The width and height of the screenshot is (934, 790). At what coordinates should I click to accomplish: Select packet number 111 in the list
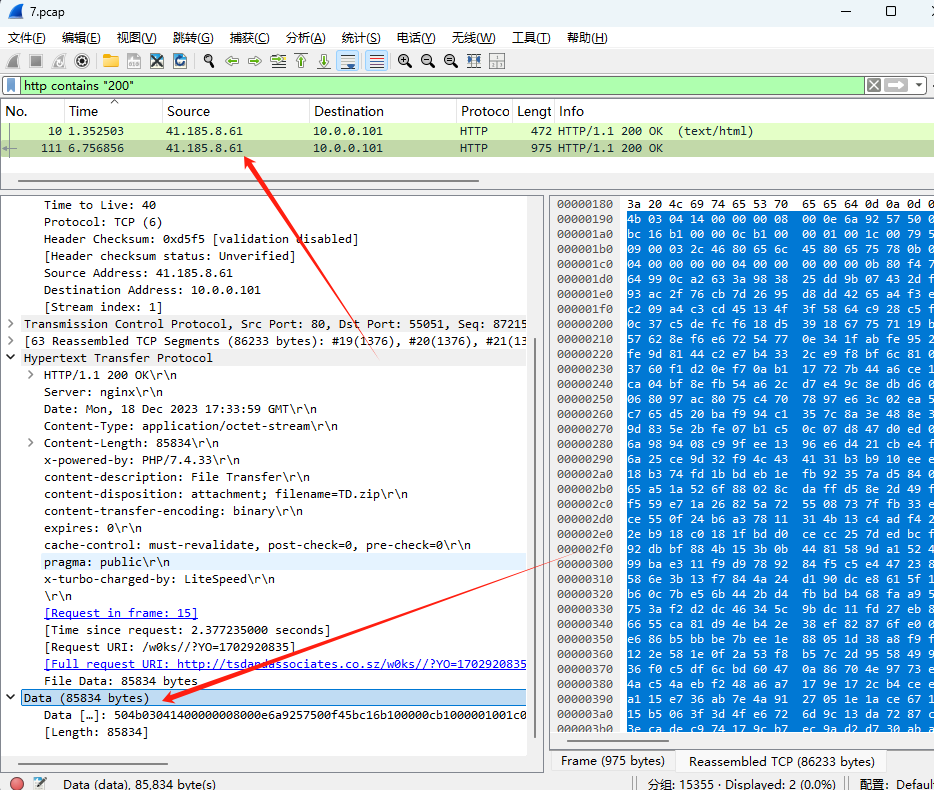[x=468, y=148]
